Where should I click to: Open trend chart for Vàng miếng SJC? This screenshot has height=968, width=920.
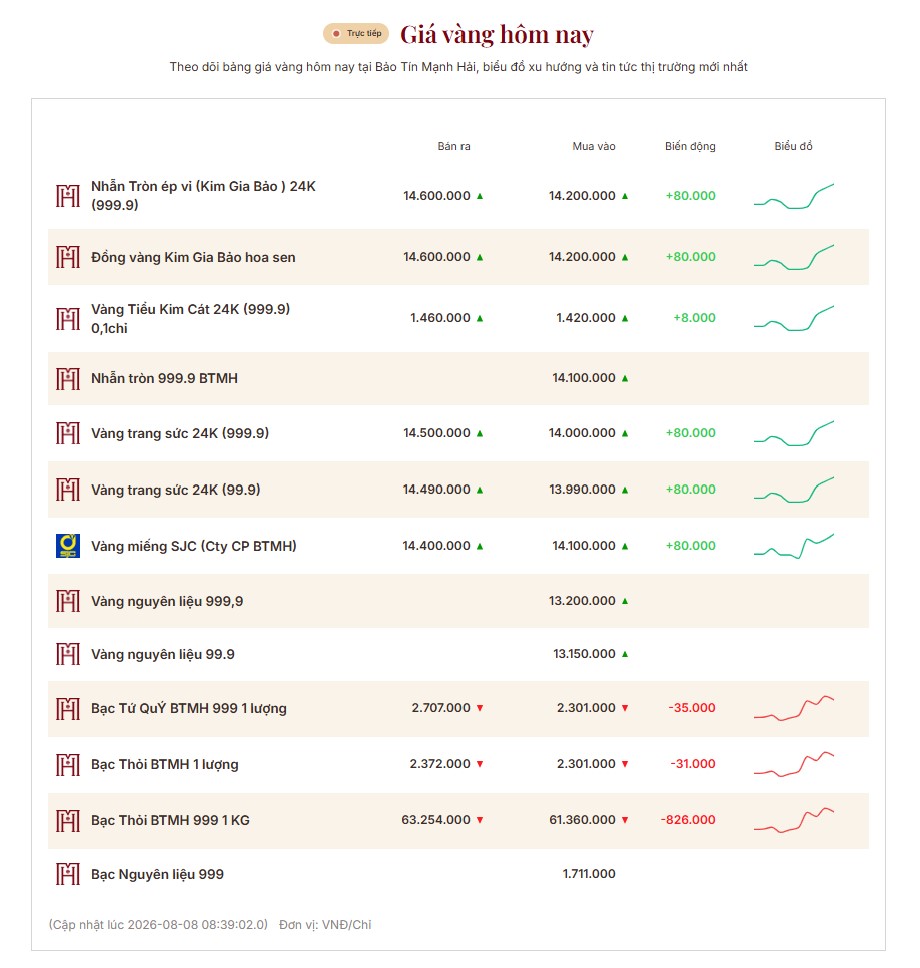point(793,546)
